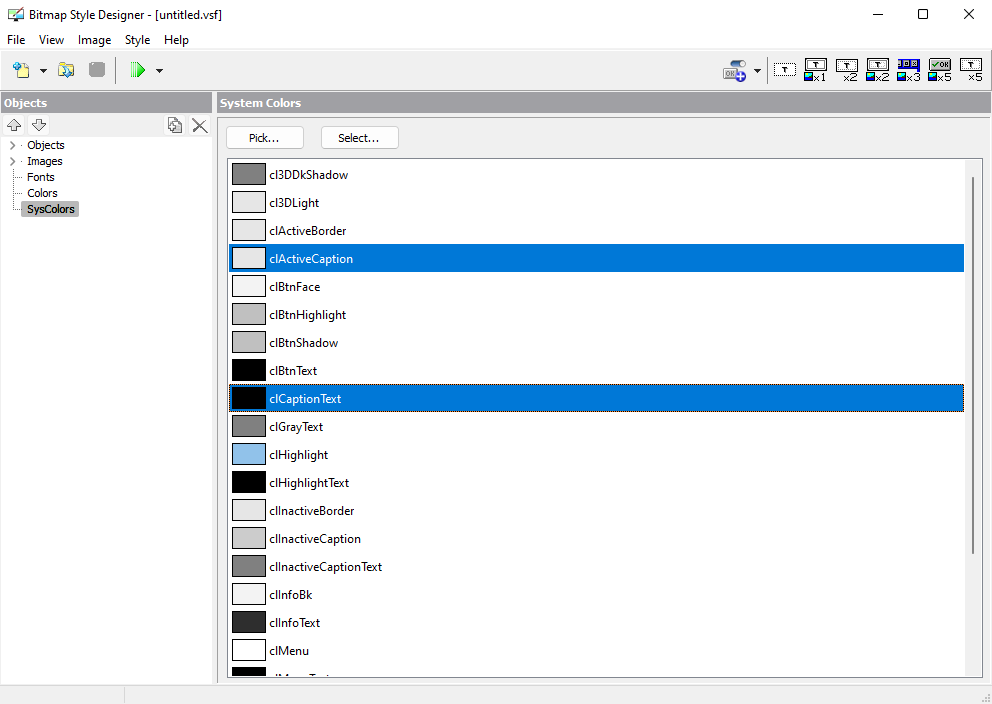Click the move object up arrow
992x704 pixels.
pyautogui.click(x=14, y=125)
